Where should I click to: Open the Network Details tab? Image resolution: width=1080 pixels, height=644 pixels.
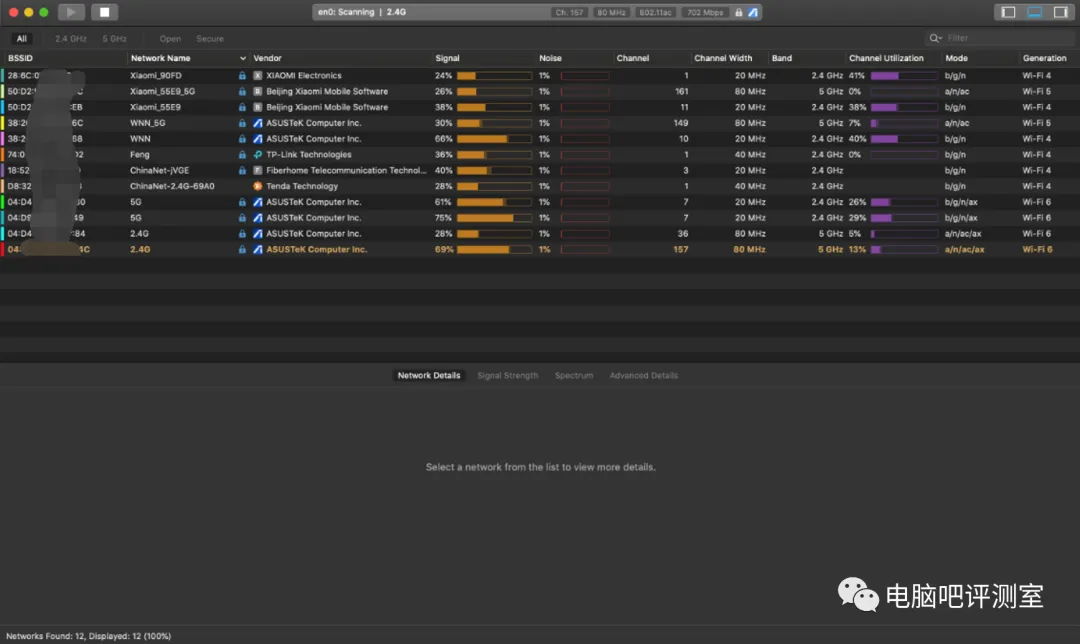(x=429, y=375)
